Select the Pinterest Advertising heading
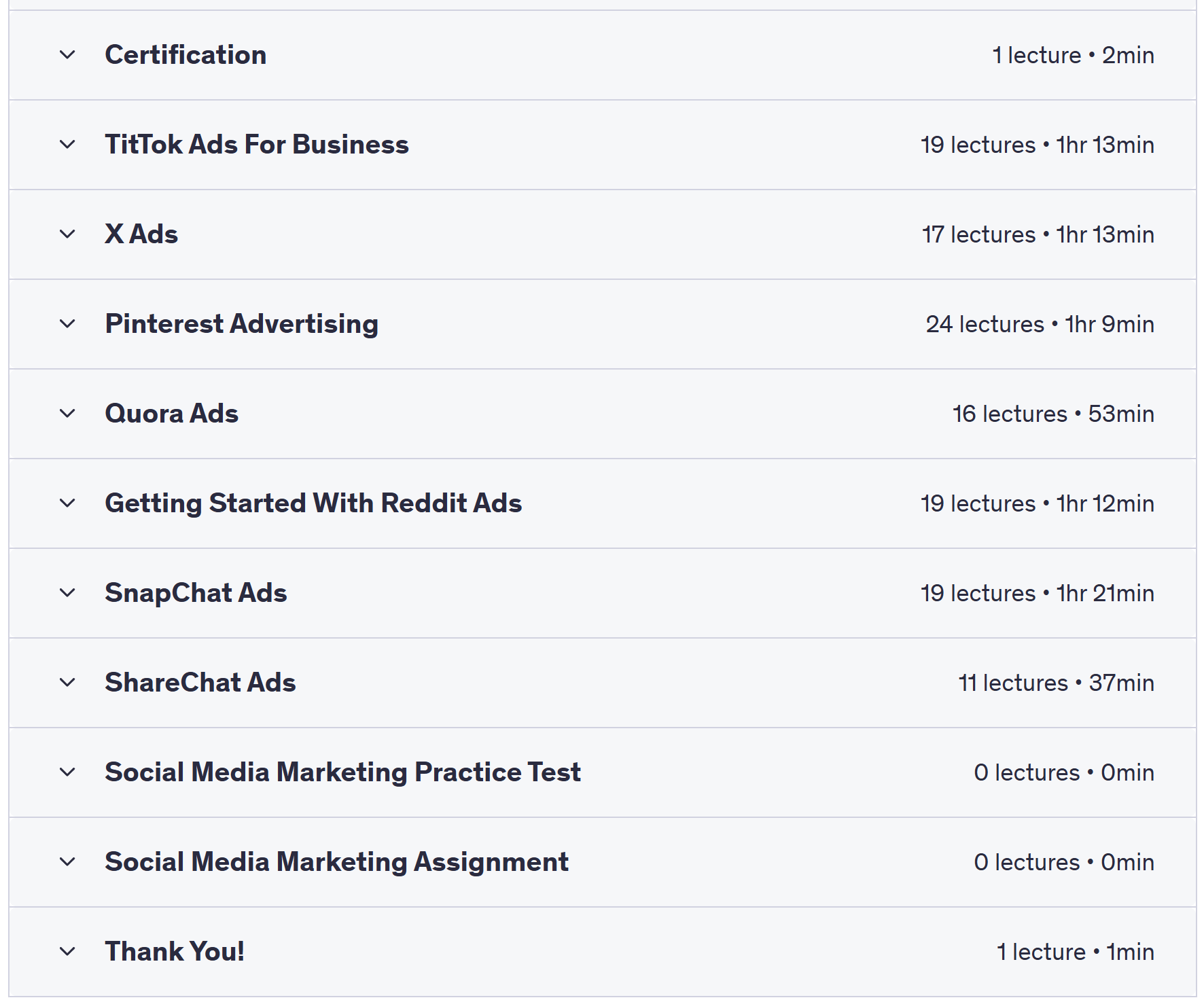 pyautogui.click(x=241, y=324)
